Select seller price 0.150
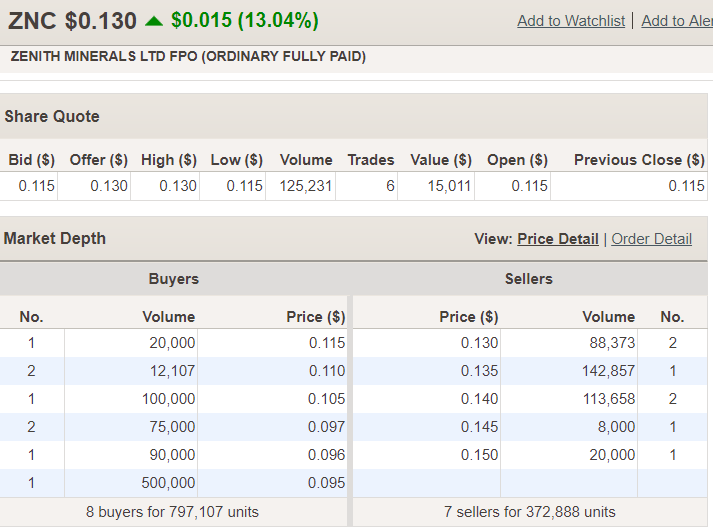Image resolution: width=713 pixels, height=530 pixels. point(479,455)
